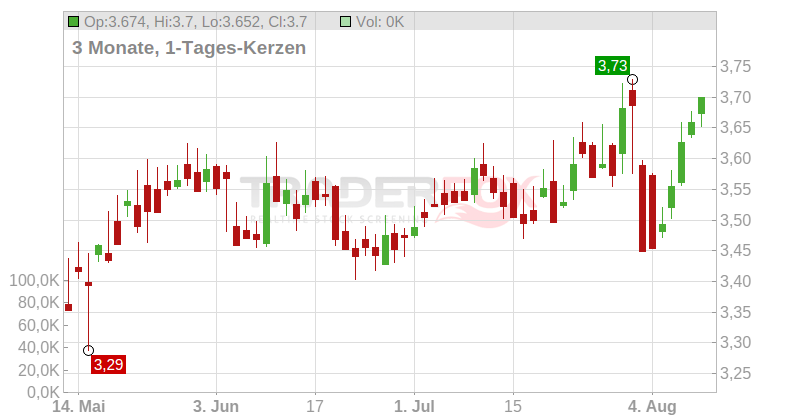Click the 80,0K volume axis label

39,303
